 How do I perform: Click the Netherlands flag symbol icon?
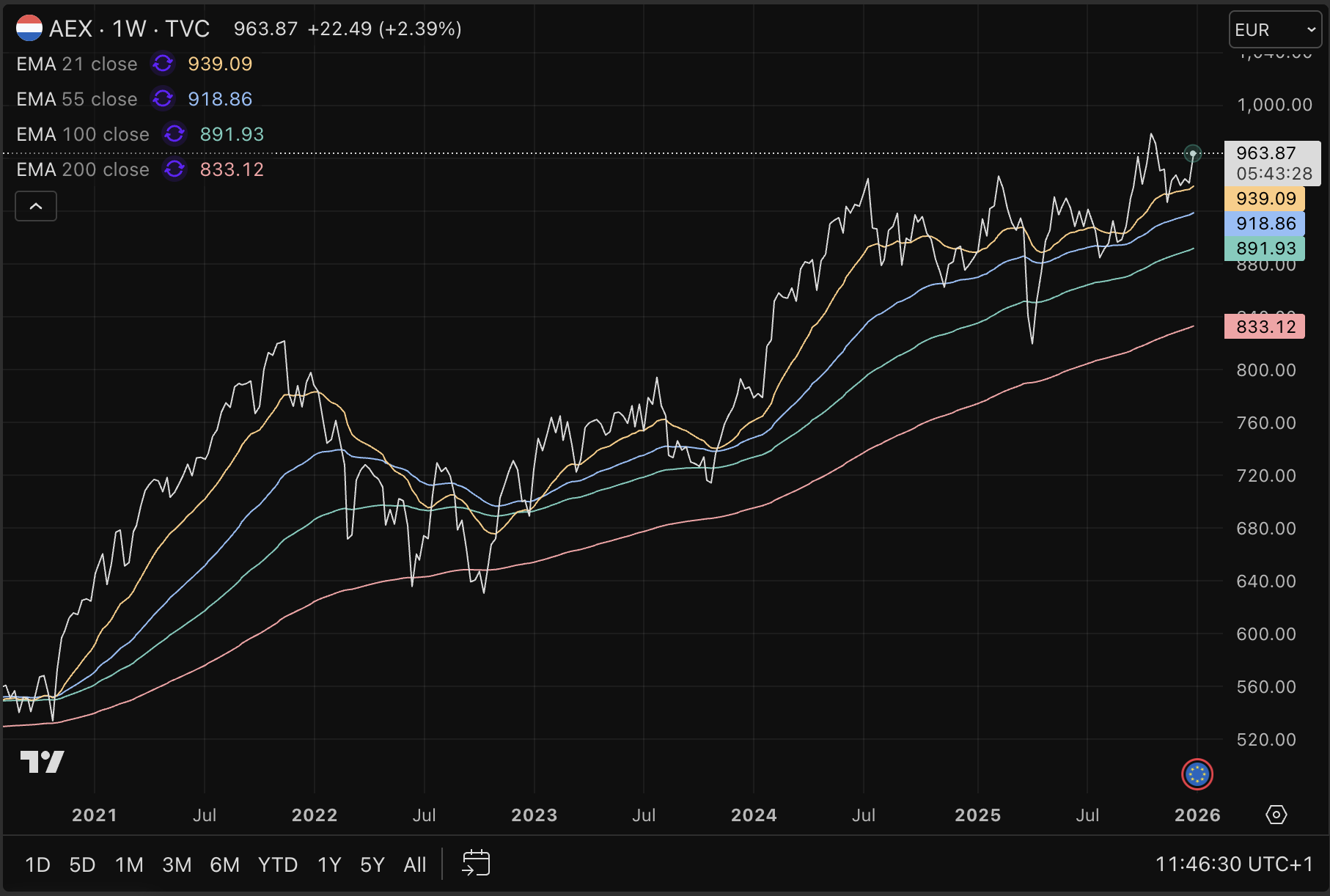(29, 29)
